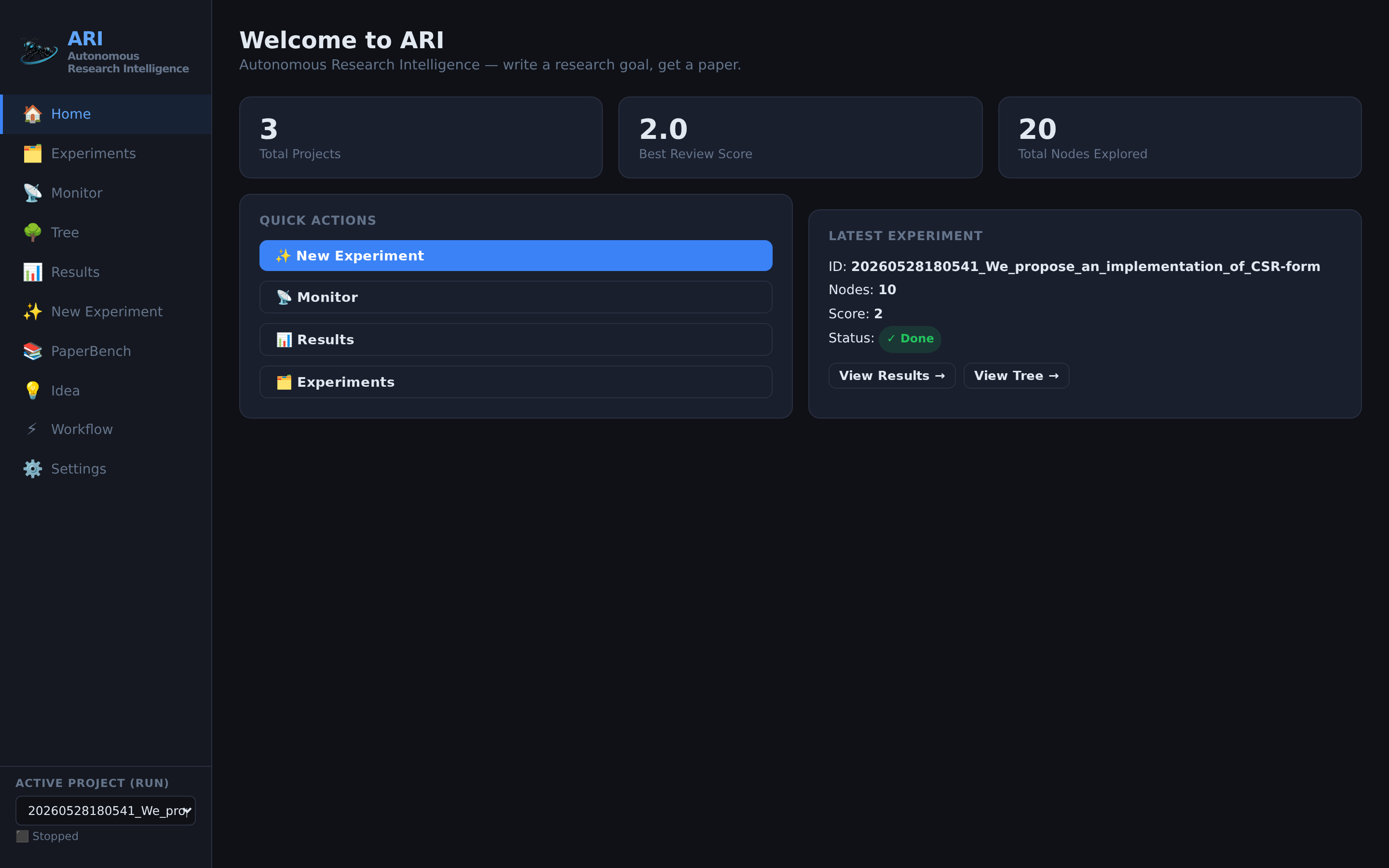This screenshot has width=1389, height=868.
Task: Expand the Active Project run dropdown
Action: [106, 811]
